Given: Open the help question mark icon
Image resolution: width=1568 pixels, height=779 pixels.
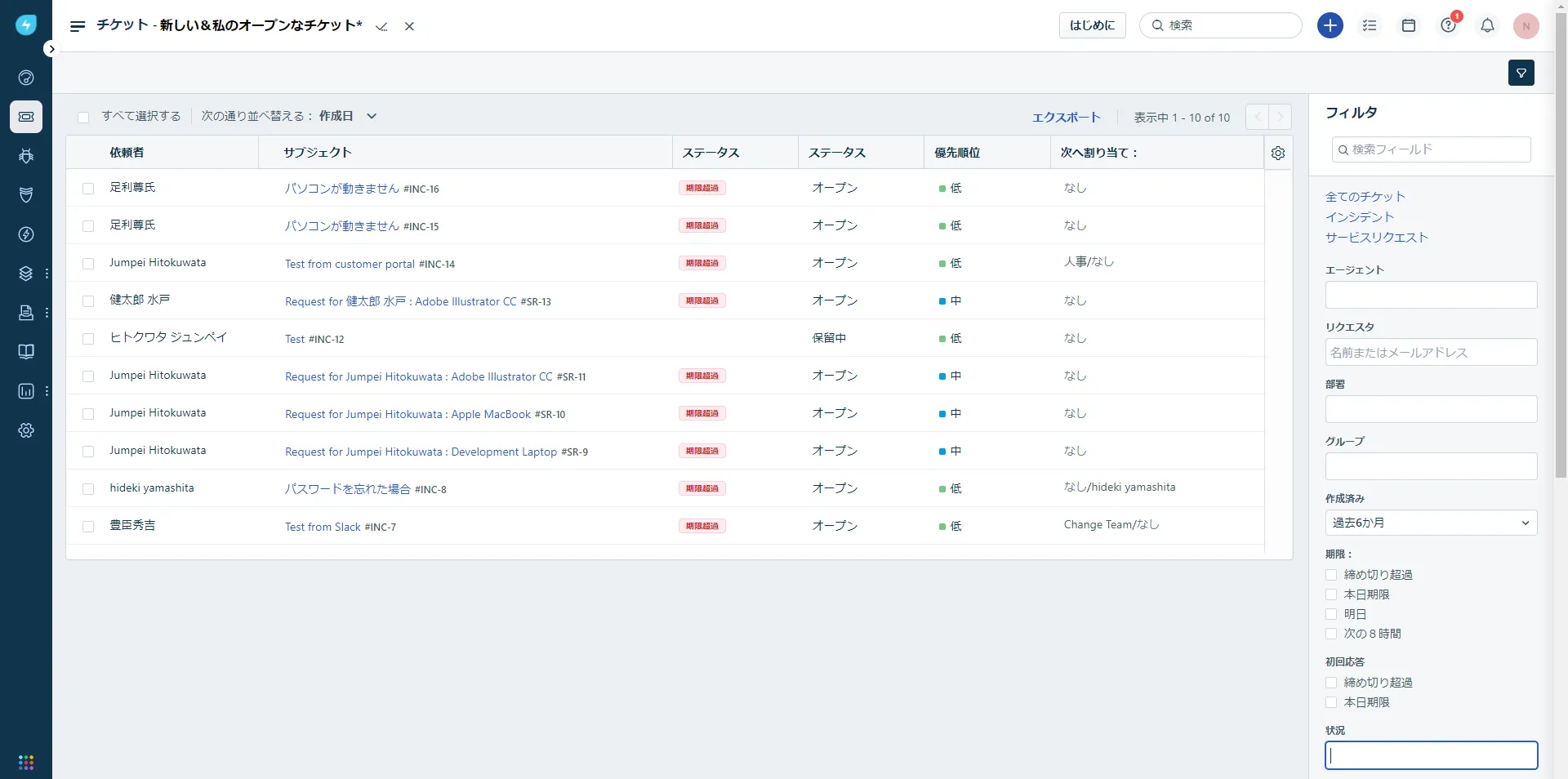Looking at the screenshot, I should (1449, 25).
